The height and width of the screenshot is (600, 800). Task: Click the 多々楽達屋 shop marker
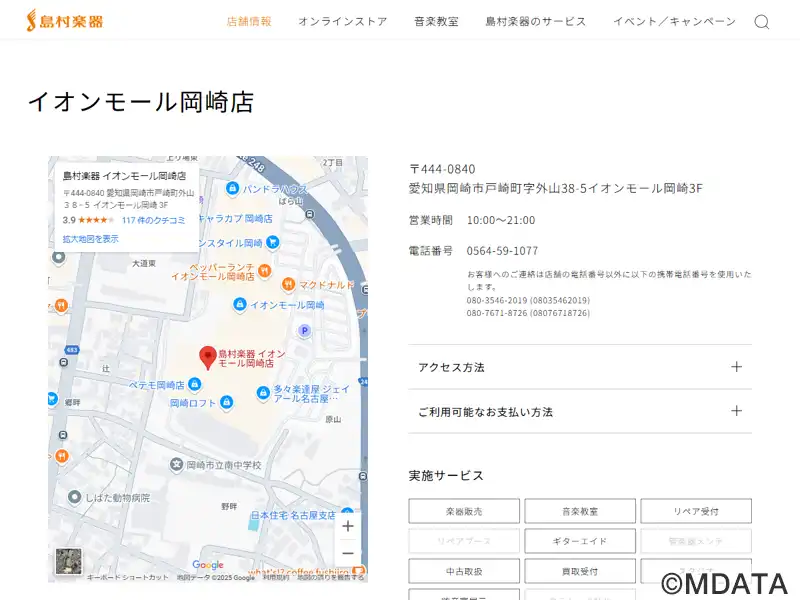click(263, 393)
